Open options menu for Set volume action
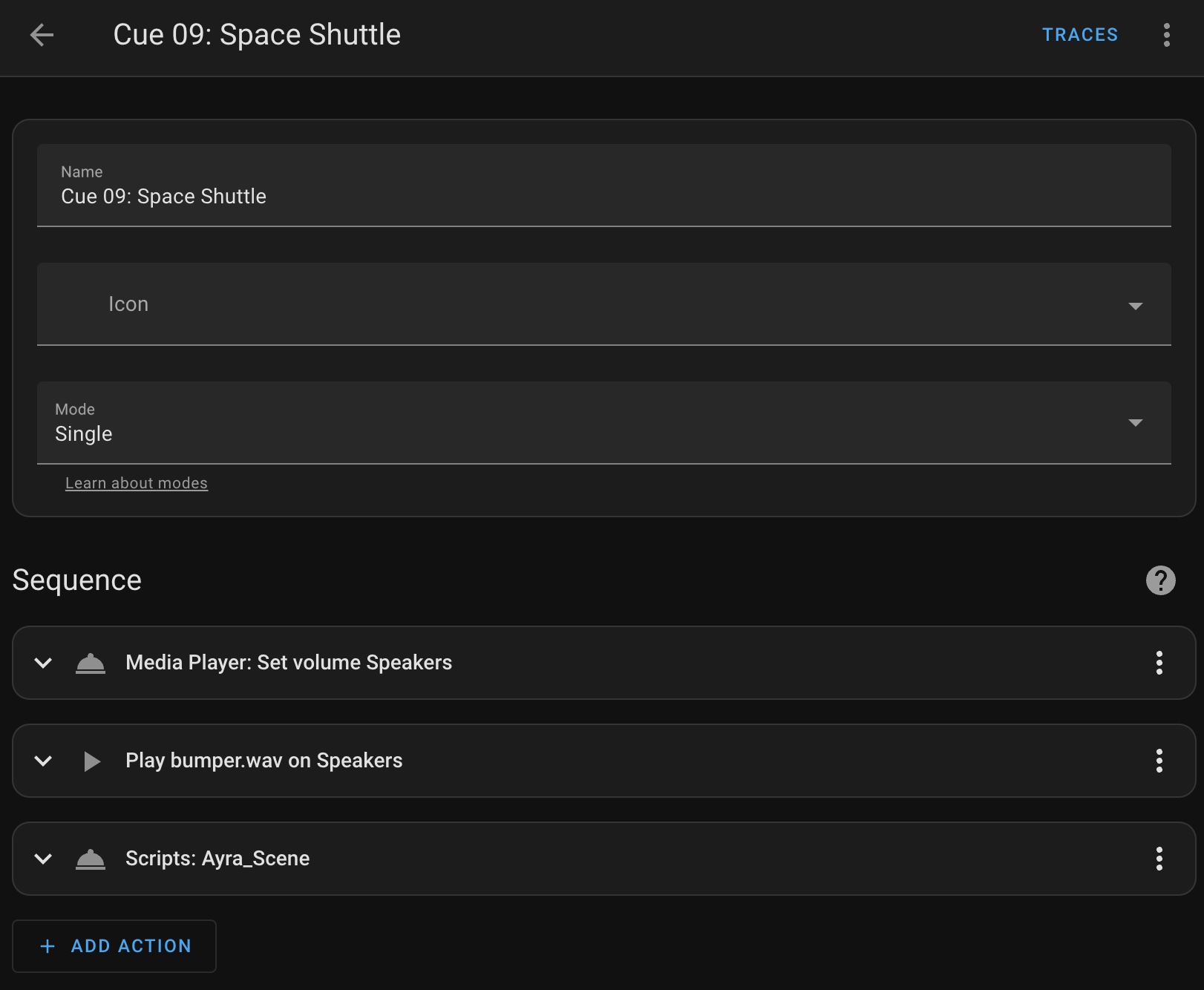The height and width of the screenshot is (990, 1204). coord(1159,663)
